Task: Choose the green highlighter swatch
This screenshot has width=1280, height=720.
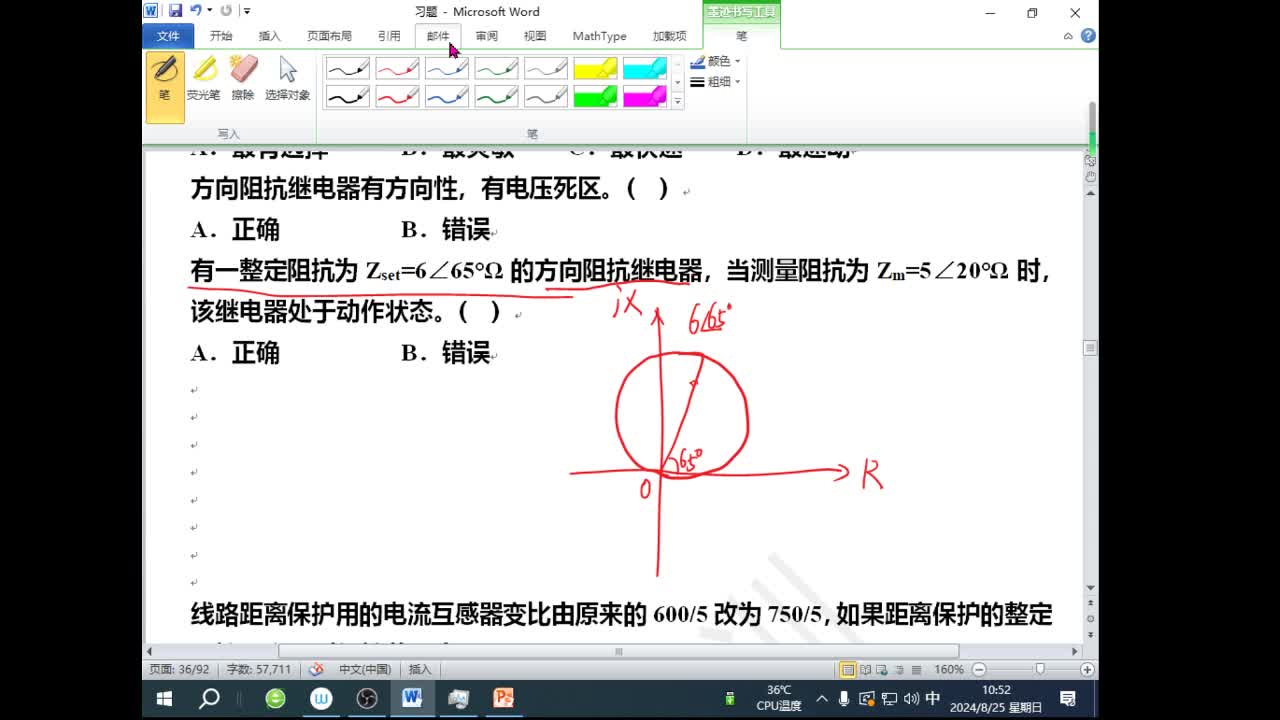Action: pyautogui.click(x=595, y=96)
